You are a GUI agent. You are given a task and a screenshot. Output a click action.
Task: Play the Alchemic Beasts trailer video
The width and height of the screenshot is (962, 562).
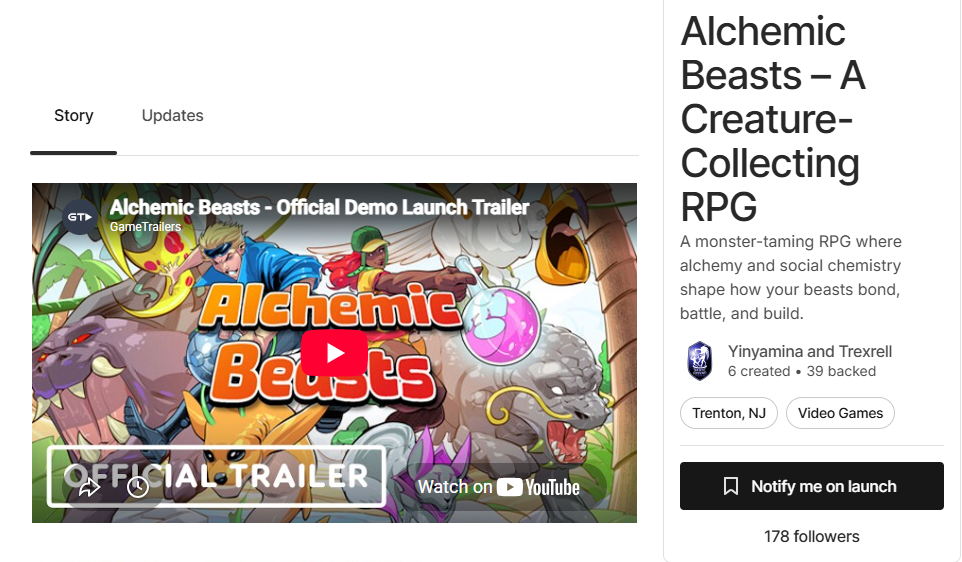(334, 353)
